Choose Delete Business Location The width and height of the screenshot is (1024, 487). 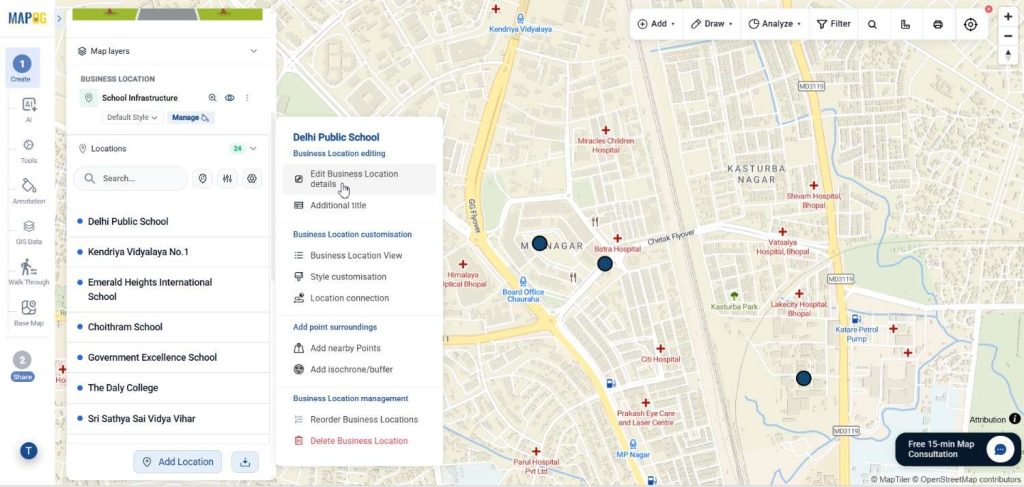pos(359,441)
